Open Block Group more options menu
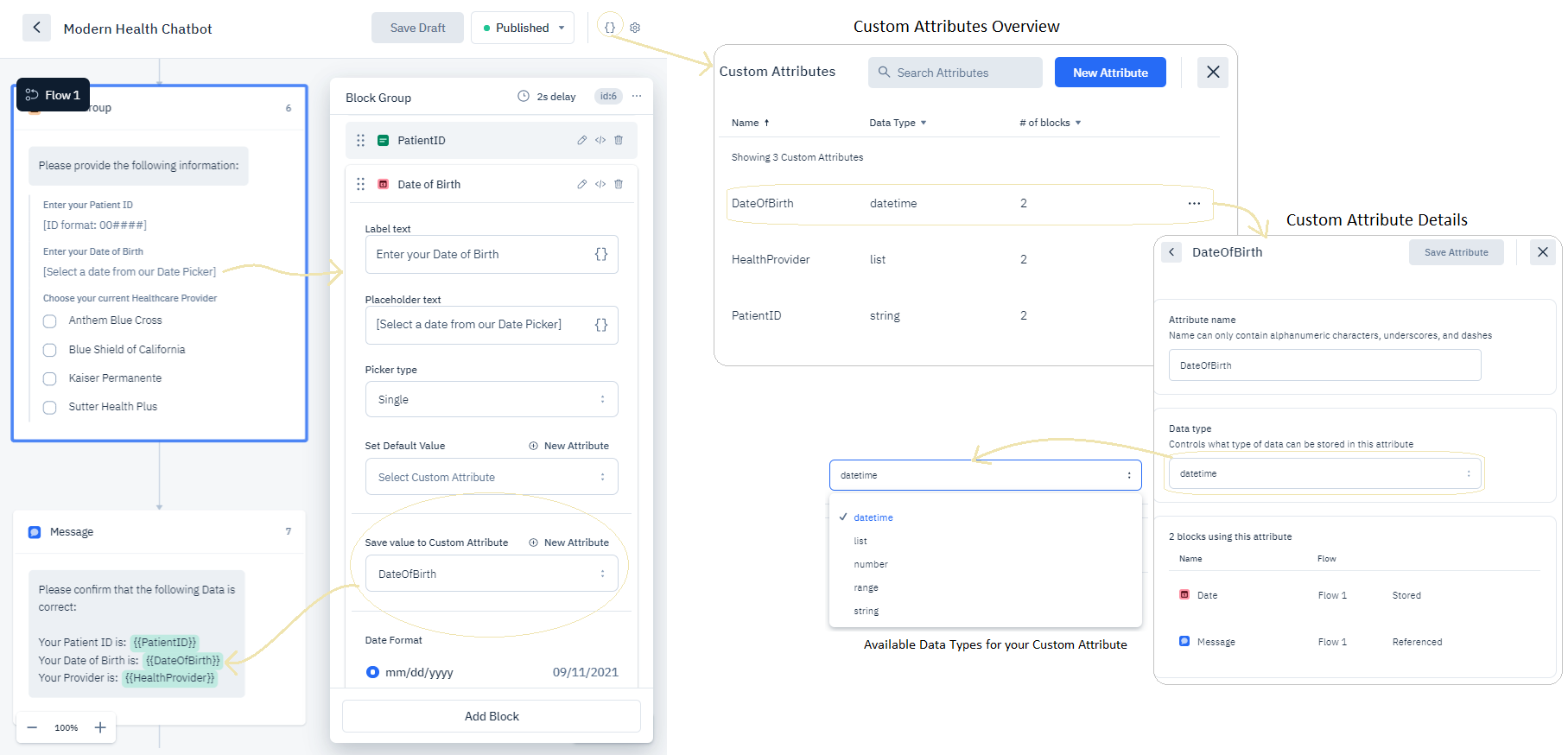1568x755 pixels. 637,96
